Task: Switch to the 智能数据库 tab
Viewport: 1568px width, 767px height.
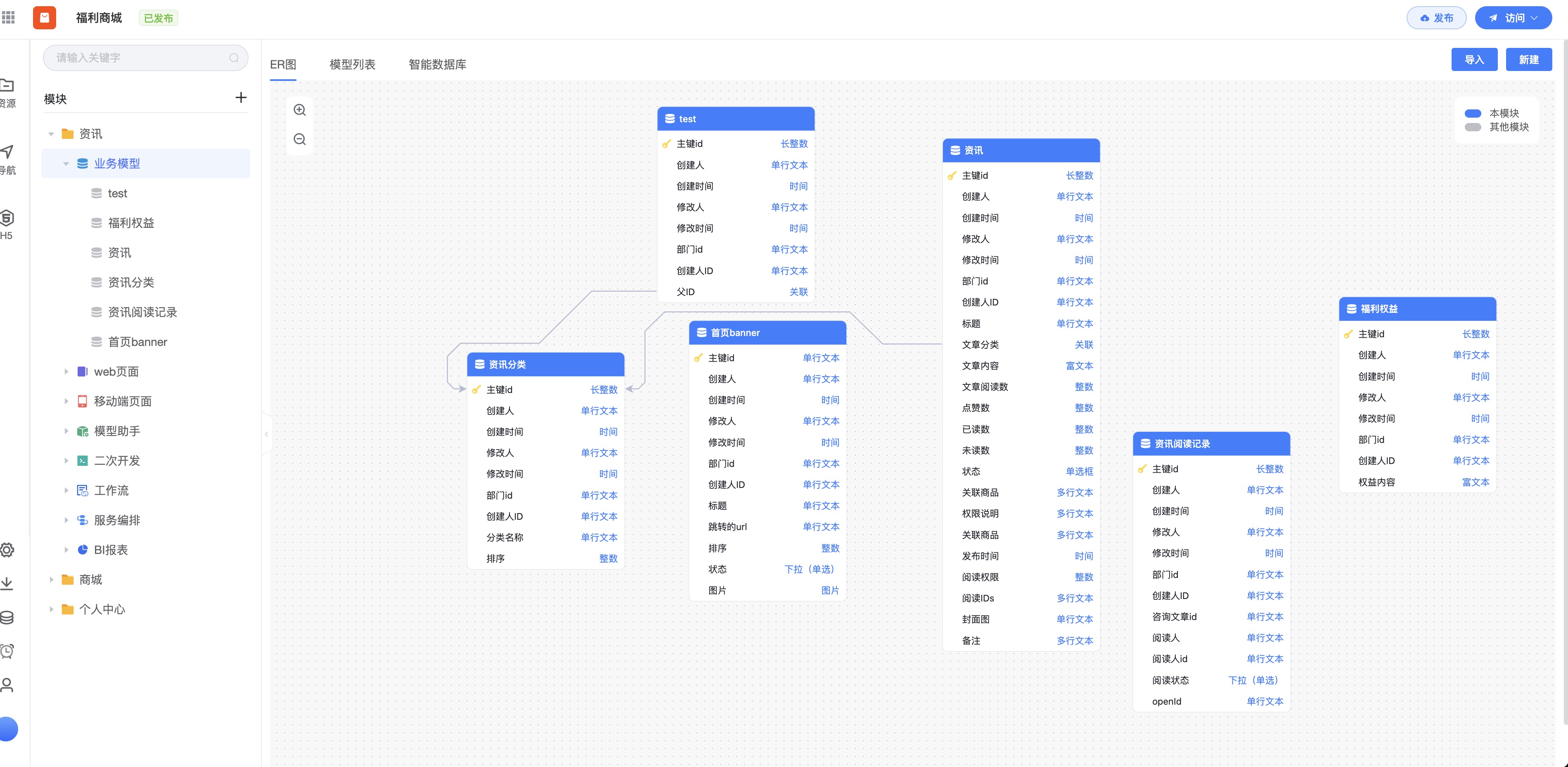Action: (x=437, y=64)
